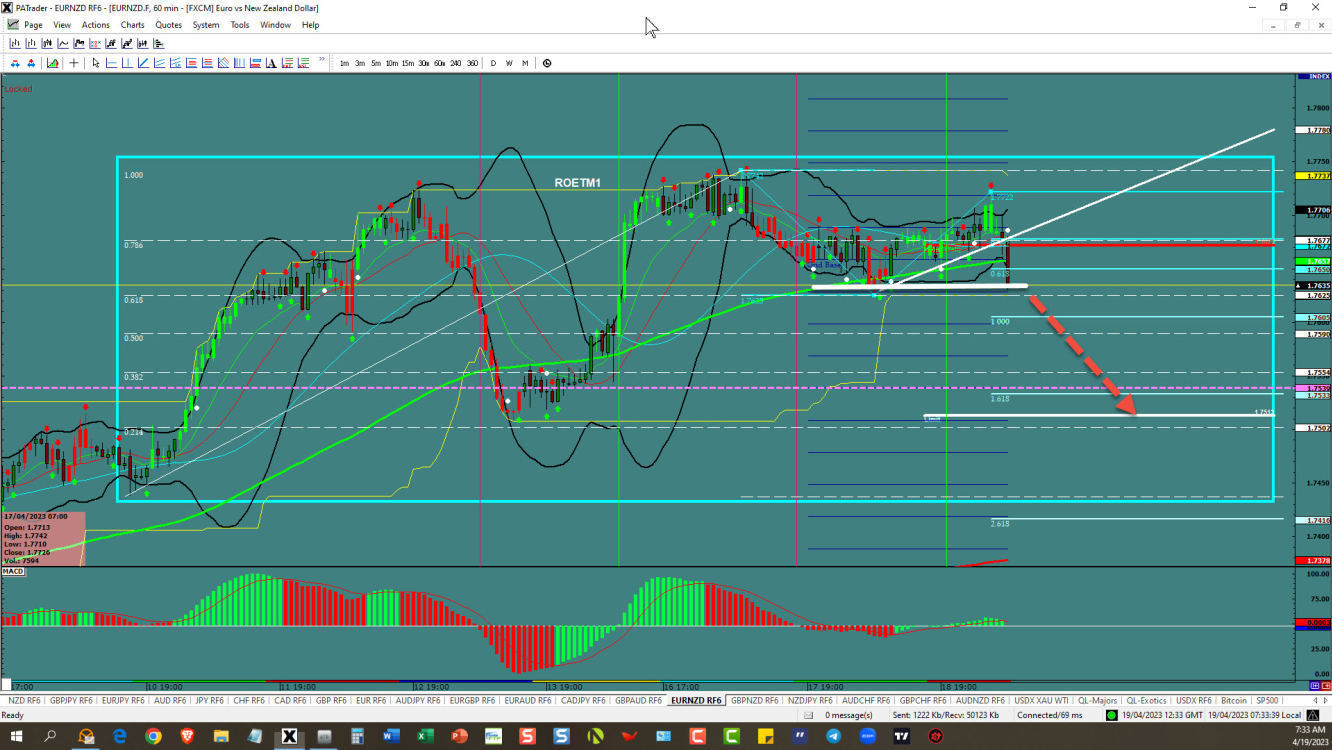
Task: Click the clock icon after timeframe buttons
Action: (x=547, y=63)
